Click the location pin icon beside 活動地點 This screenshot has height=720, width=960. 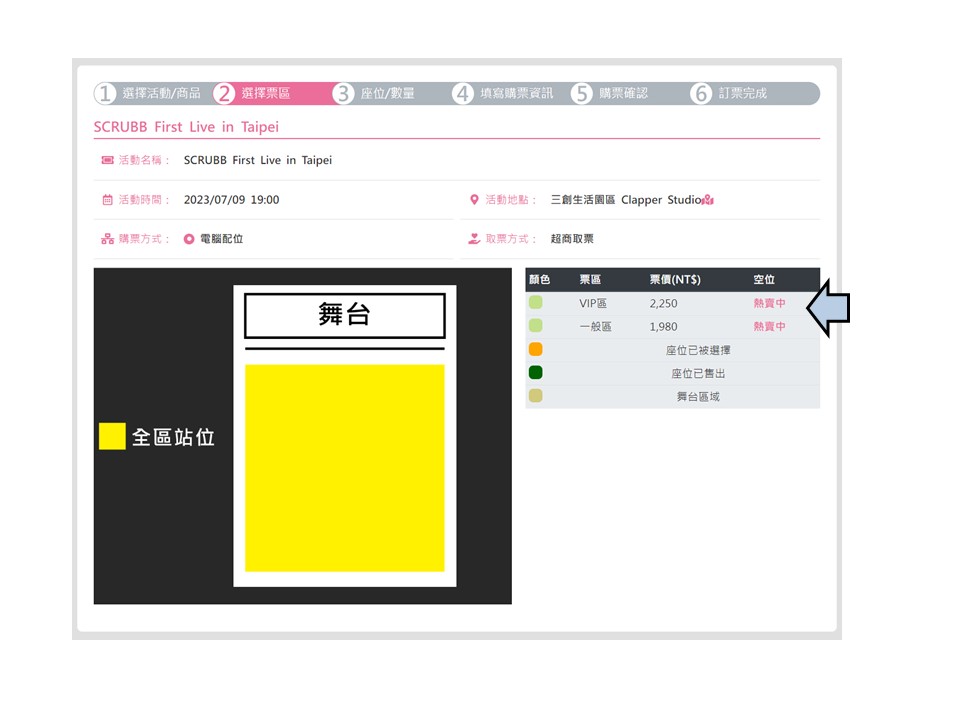click(x=474, y=200)
